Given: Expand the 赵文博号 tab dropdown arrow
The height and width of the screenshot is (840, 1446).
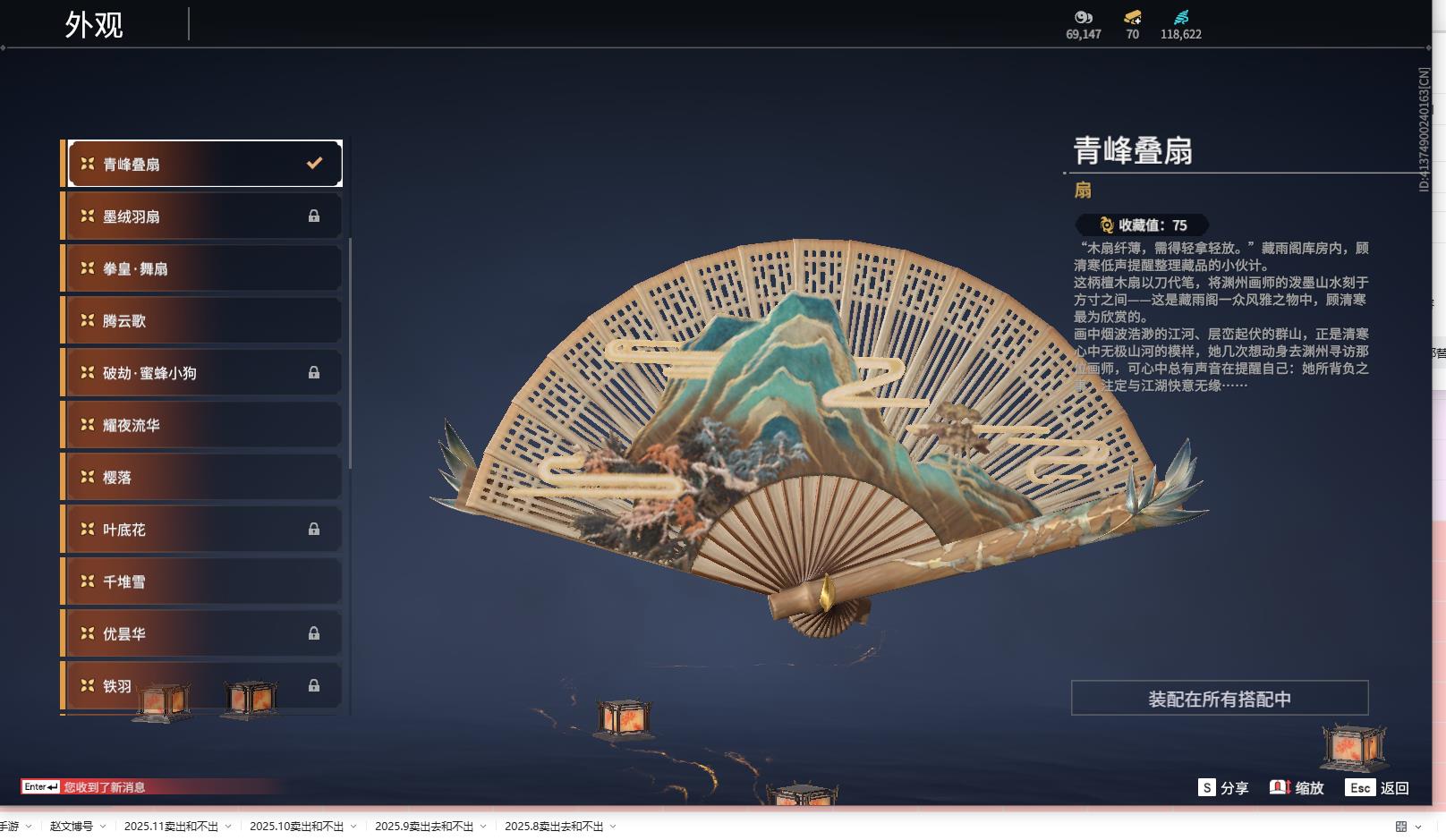Looking at the screenshot, I should pos(103,827).
